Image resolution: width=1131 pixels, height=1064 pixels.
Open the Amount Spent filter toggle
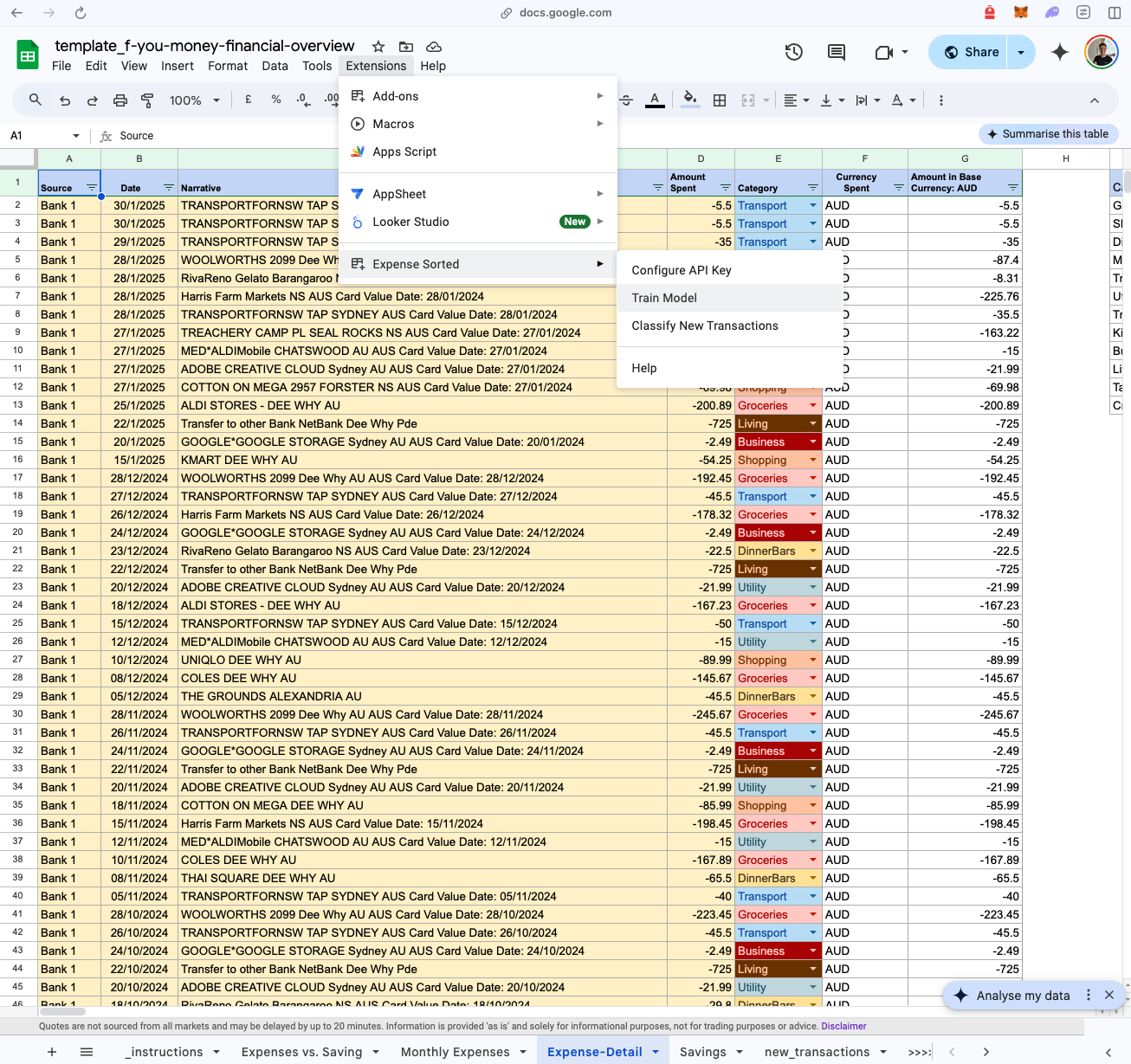(726, 188)
